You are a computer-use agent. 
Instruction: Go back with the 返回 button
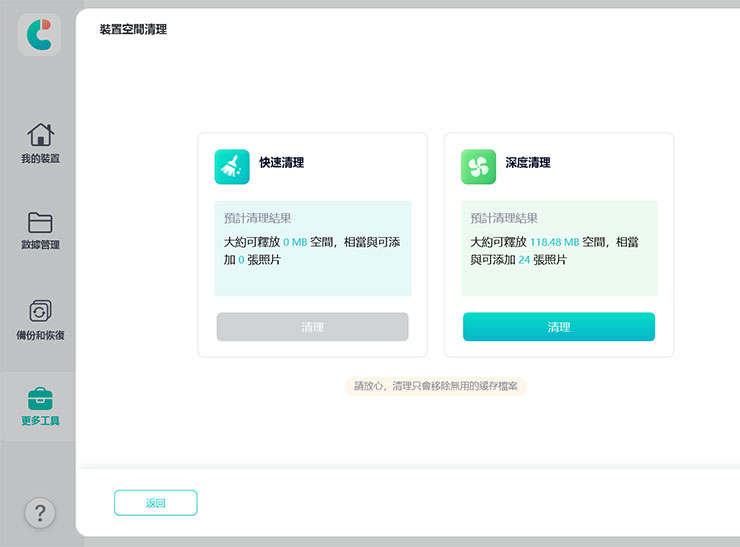point(156,503)
